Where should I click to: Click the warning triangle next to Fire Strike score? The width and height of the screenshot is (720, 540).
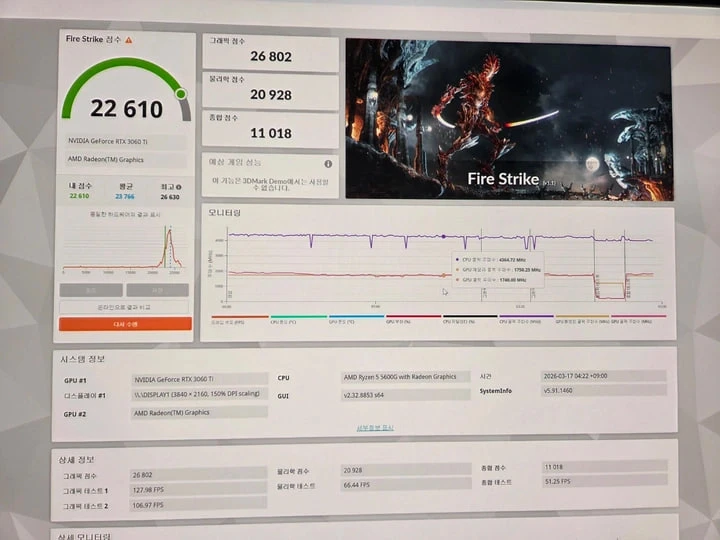tap(129, 40)
